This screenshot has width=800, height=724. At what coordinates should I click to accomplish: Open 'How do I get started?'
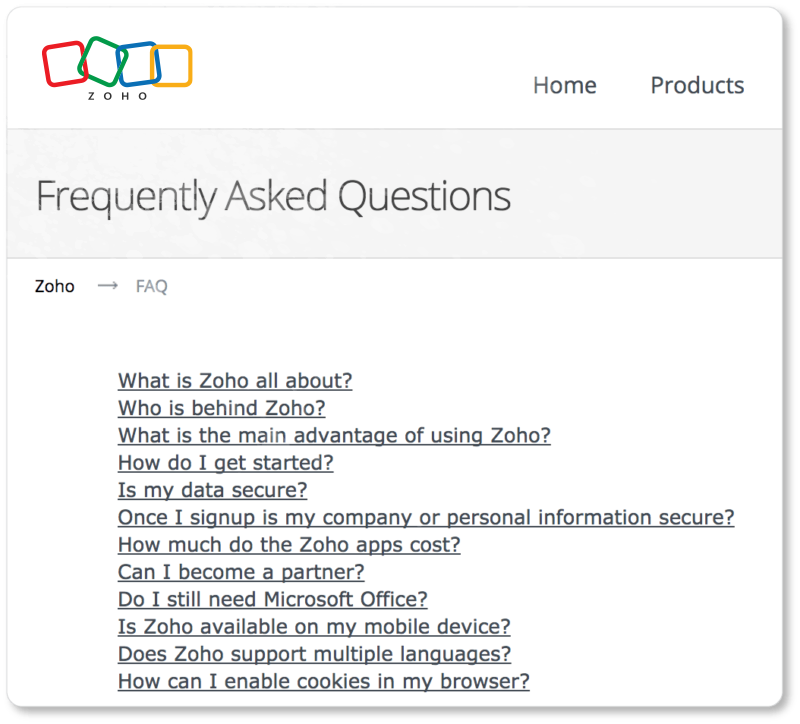[x=225, y=463]
